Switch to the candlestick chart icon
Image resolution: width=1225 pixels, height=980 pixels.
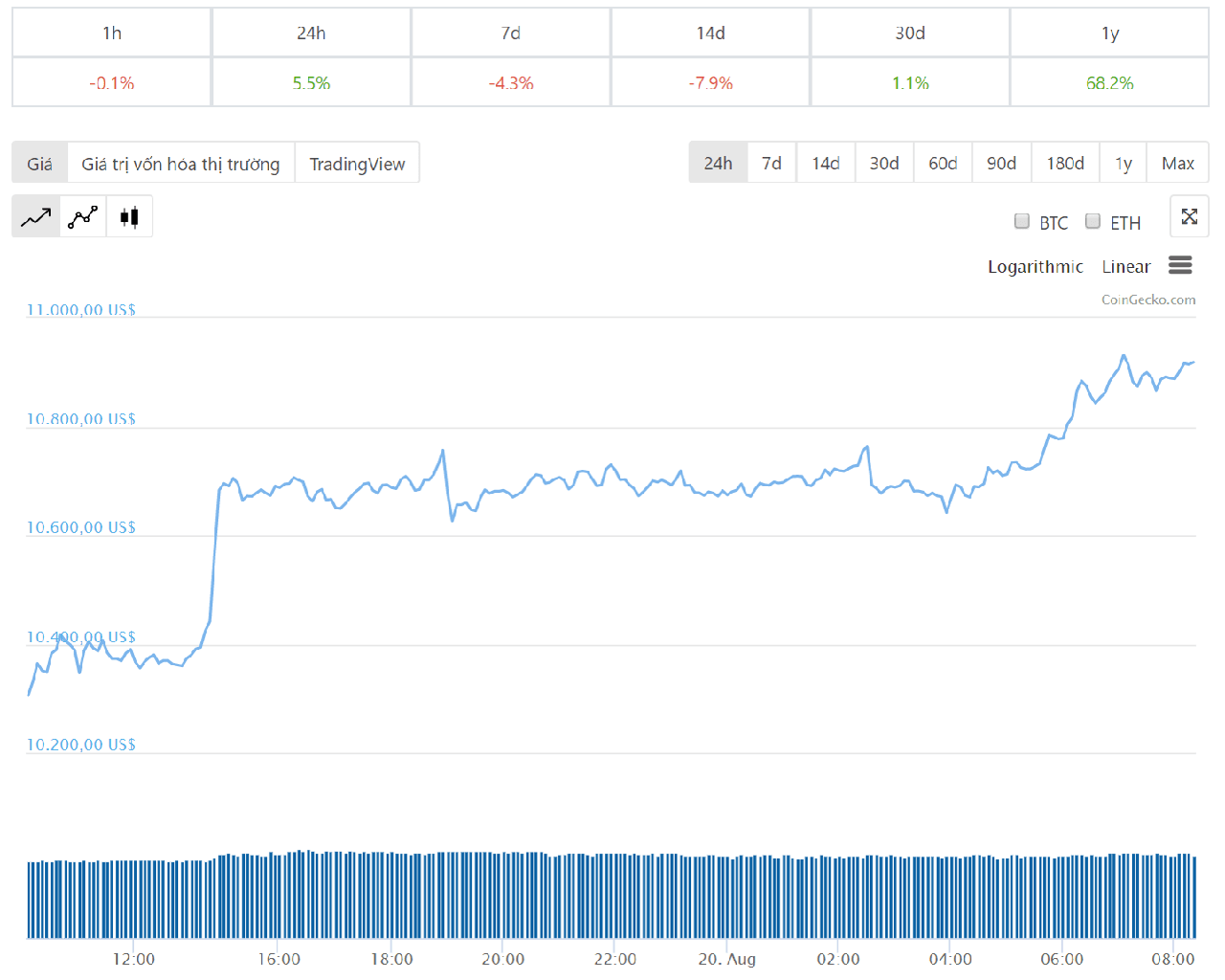(129, 217)
